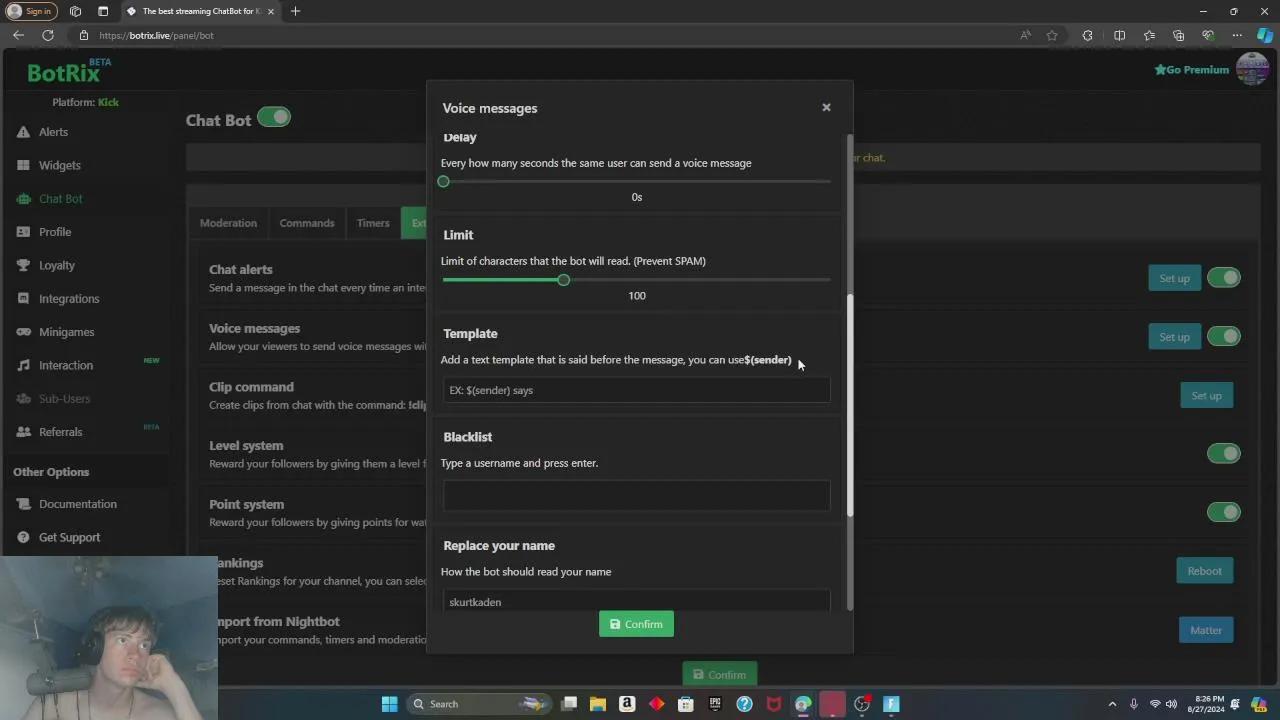This screenshot has height=720, width=1280.
Task: Click the Go Premium star link
Action: [x=1191, y=70]
